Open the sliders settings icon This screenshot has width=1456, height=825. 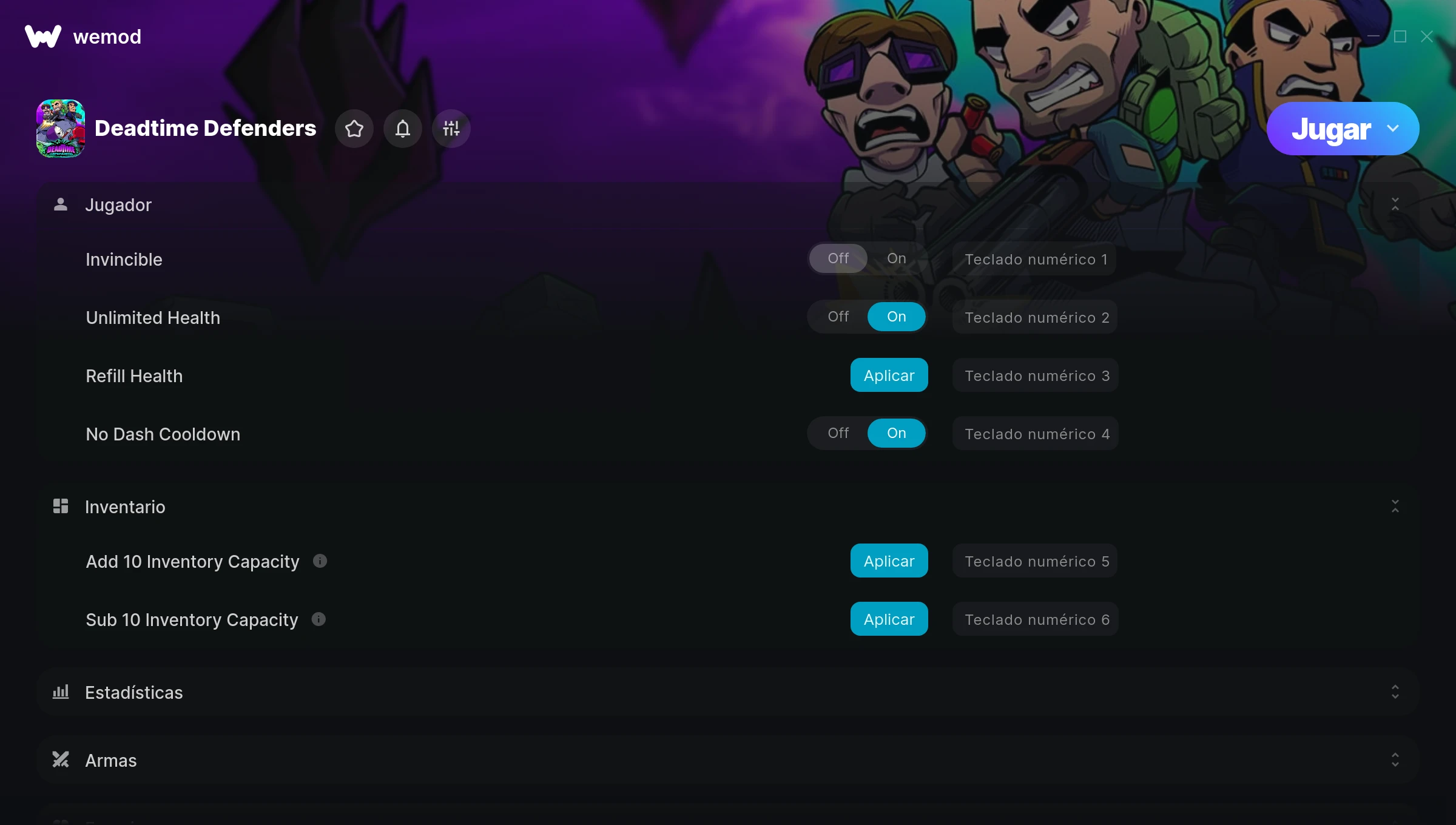point(451,129)
